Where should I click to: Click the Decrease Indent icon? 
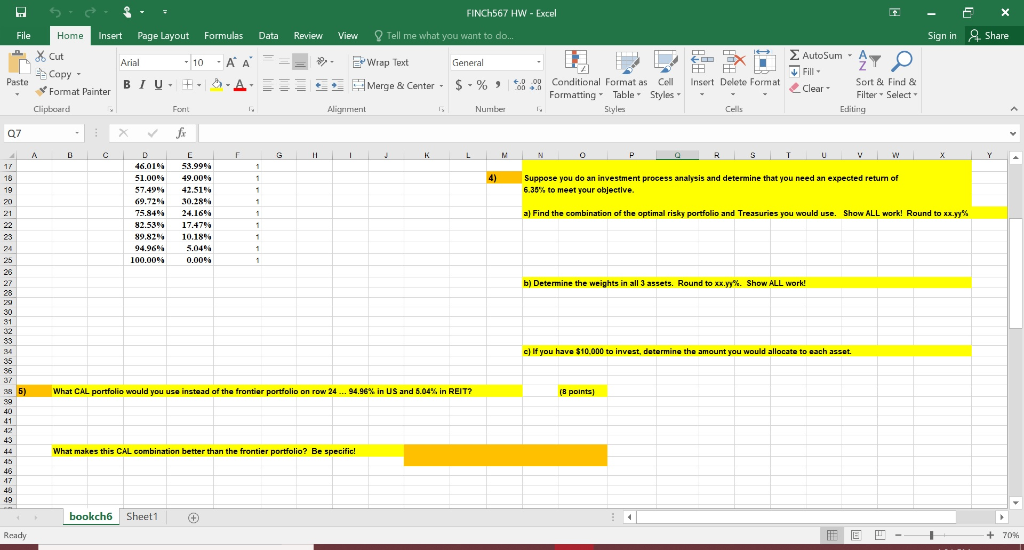pos(321,86)
